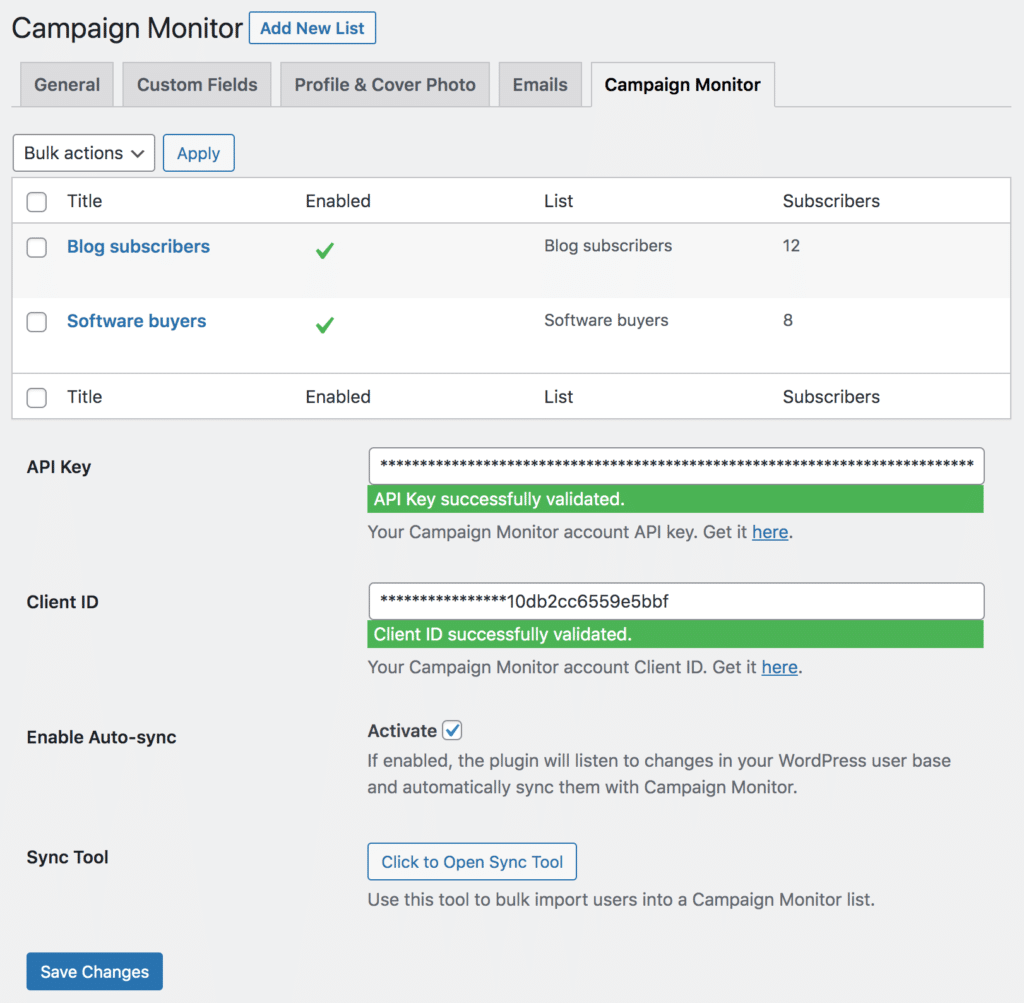
Task: Click the Apply button
Action: pyautogui.click(x=199, y=153)
